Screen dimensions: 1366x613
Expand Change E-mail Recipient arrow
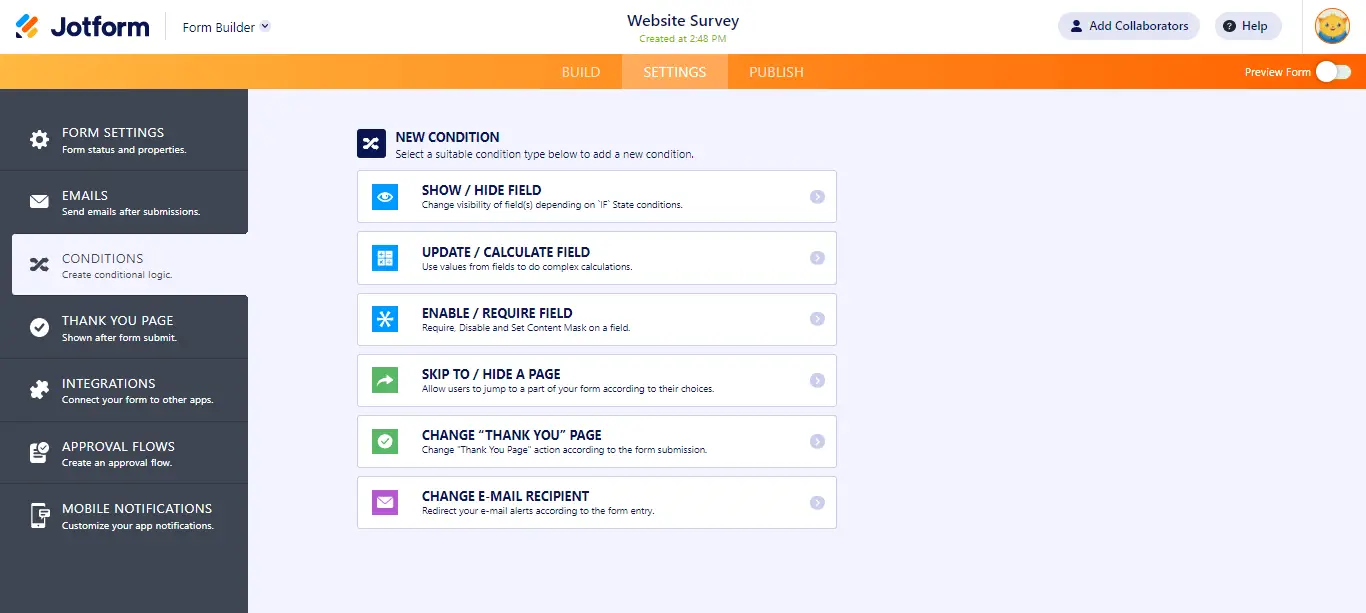(817, 502)
